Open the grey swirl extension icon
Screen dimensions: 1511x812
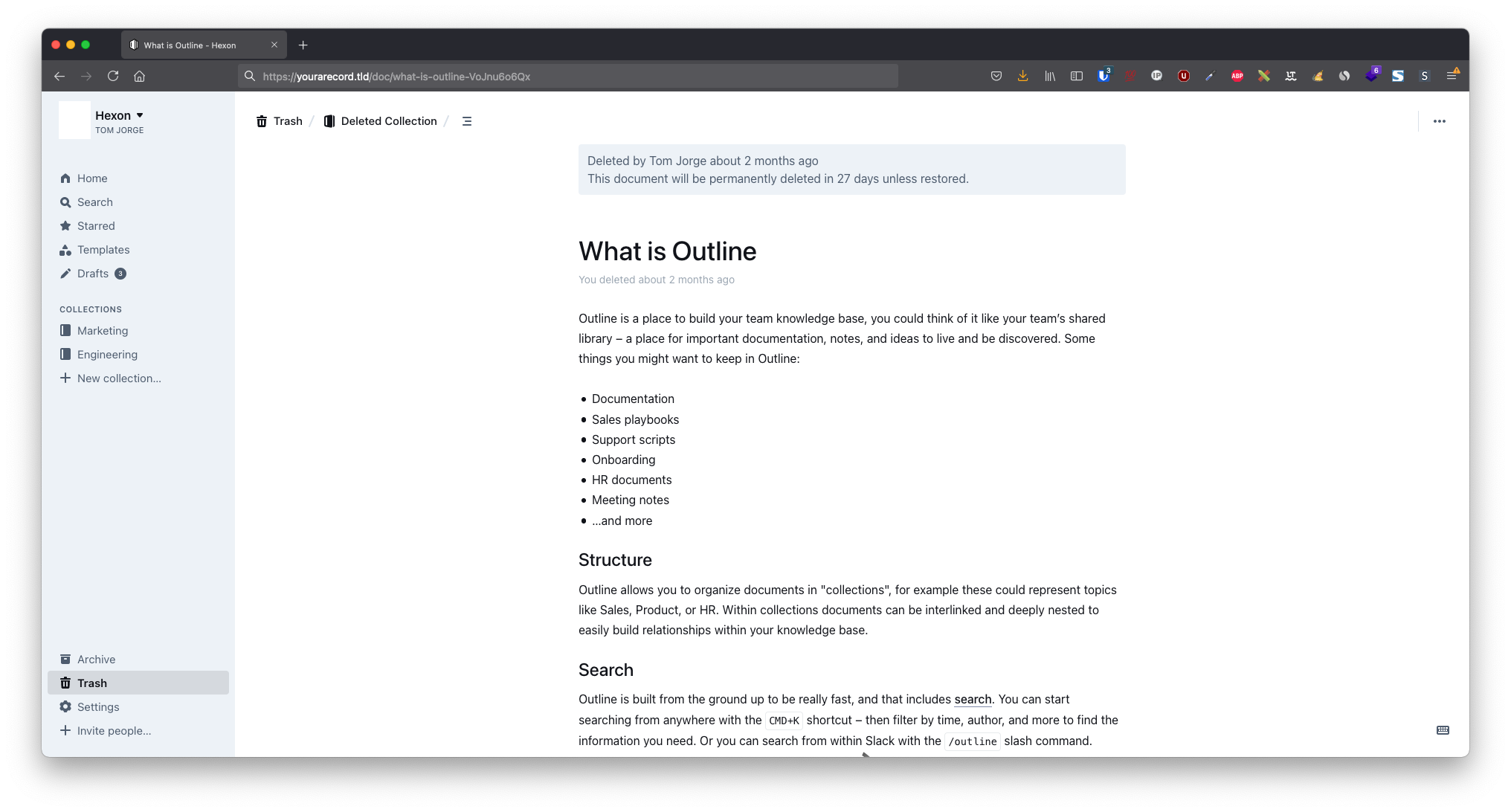click(x=1344, y=76)
